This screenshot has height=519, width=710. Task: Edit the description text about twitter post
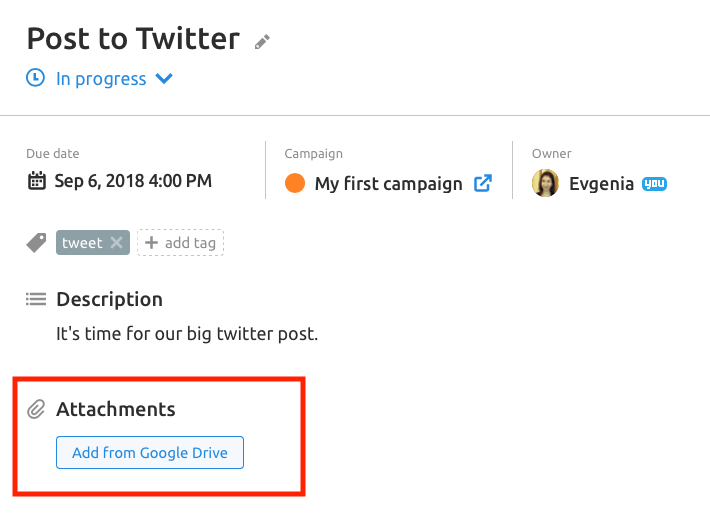[x=187, y=334]
